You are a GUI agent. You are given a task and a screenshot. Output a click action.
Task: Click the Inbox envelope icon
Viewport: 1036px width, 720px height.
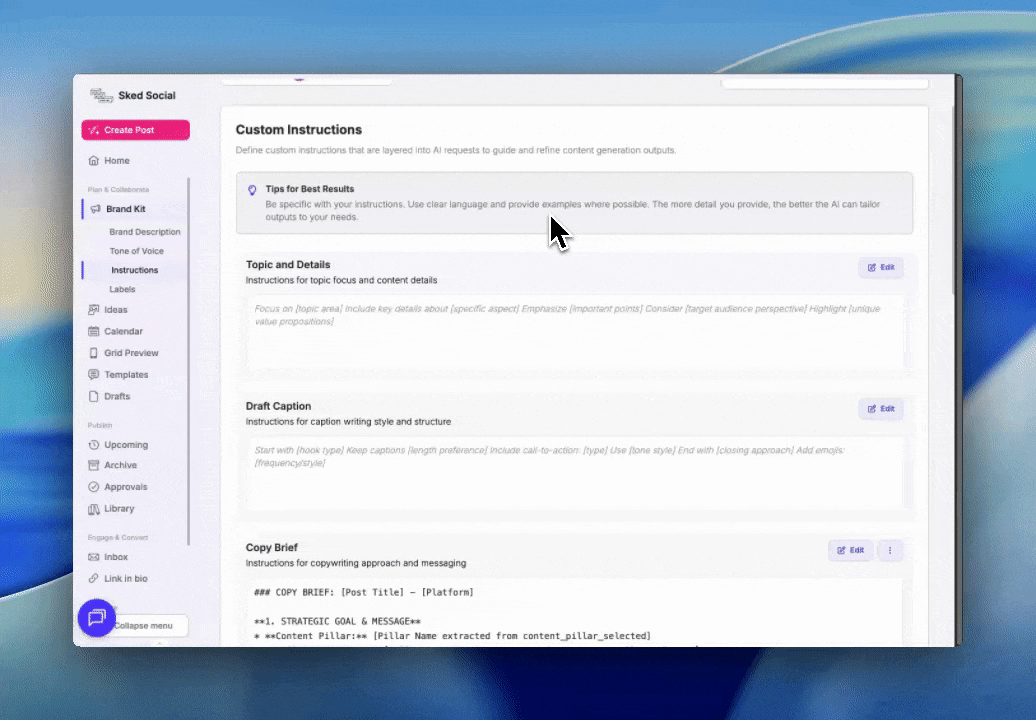(x=93, y=557)
